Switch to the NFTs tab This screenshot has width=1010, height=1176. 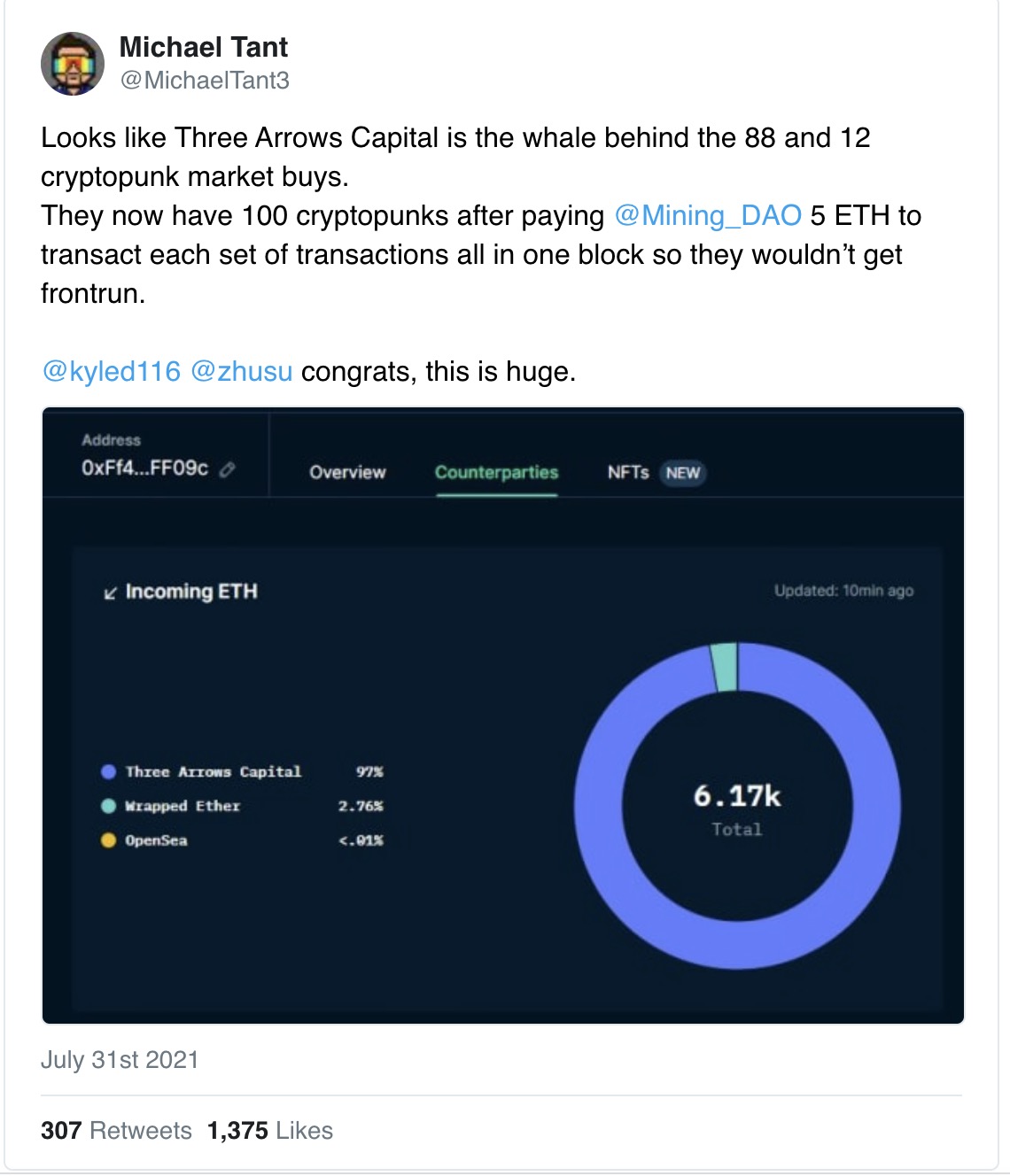(x=627, y=473)
